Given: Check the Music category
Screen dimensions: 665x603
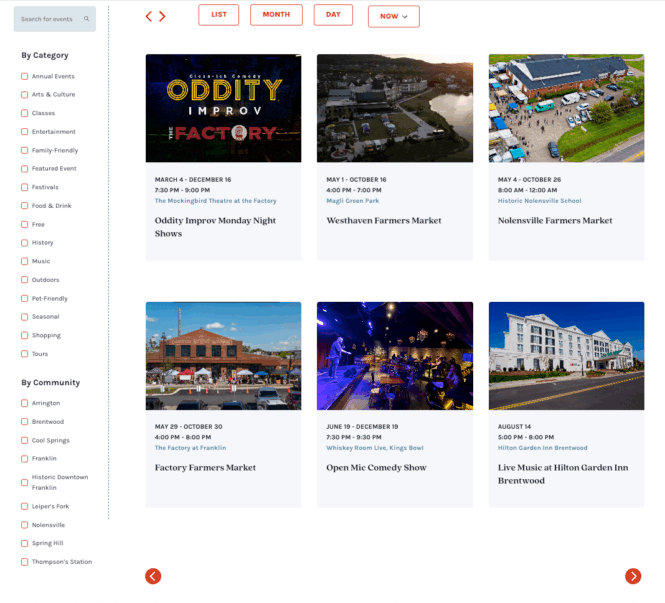Looking at the screenshot, I should [x=25, y=261].
